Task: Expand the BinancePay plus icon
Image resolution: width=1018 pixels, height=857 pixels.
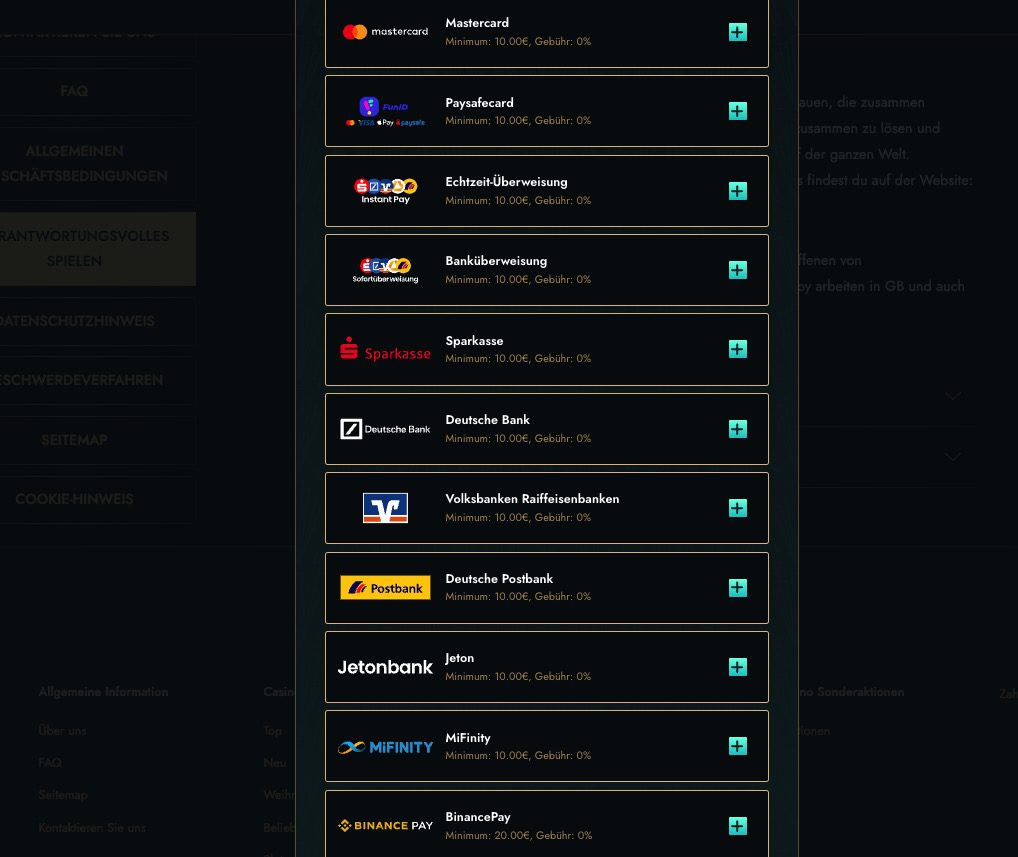Action: point(738,826)
